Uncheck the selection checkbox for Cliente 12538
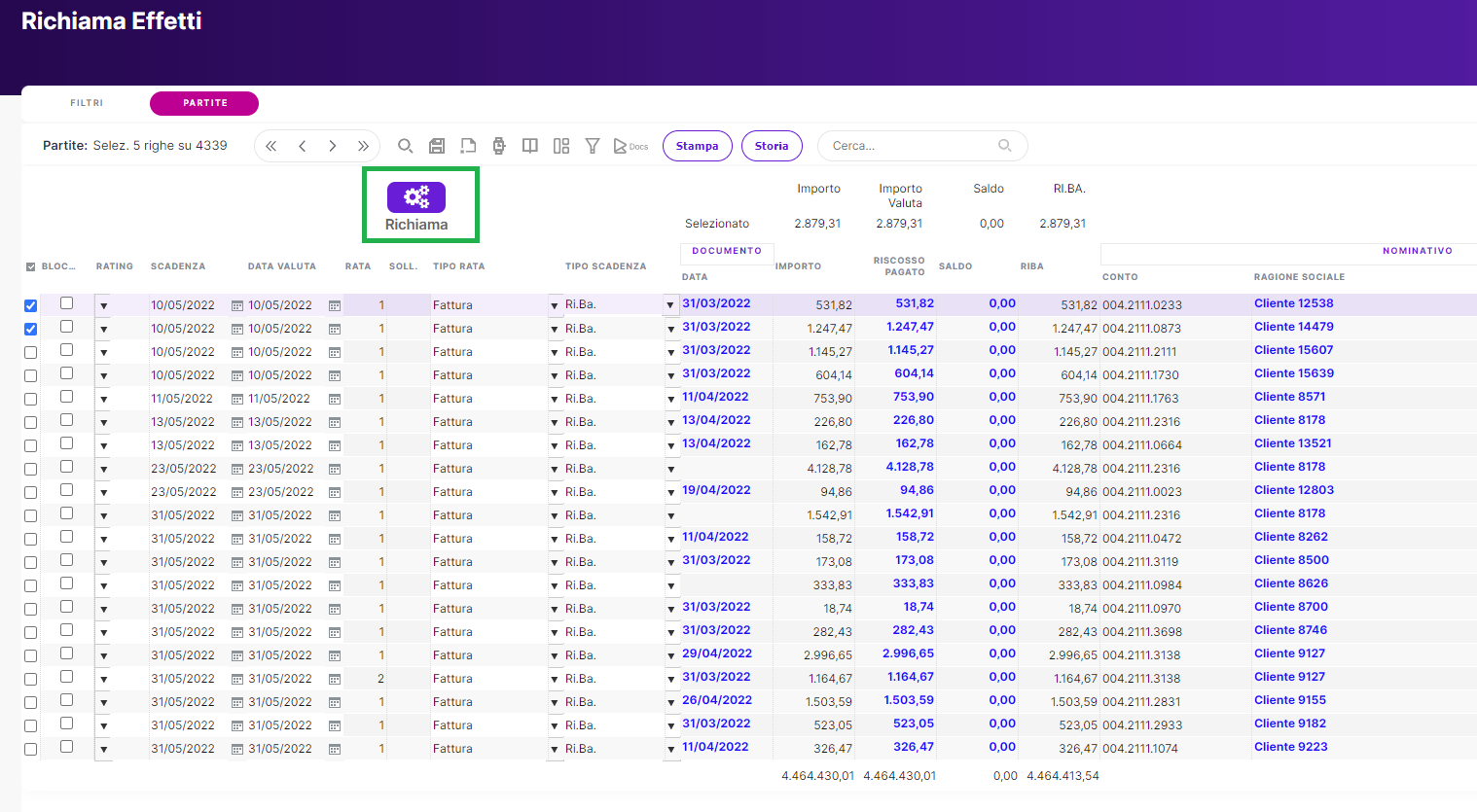Screen dimensions: 1477x812 [x=31, y=305]
